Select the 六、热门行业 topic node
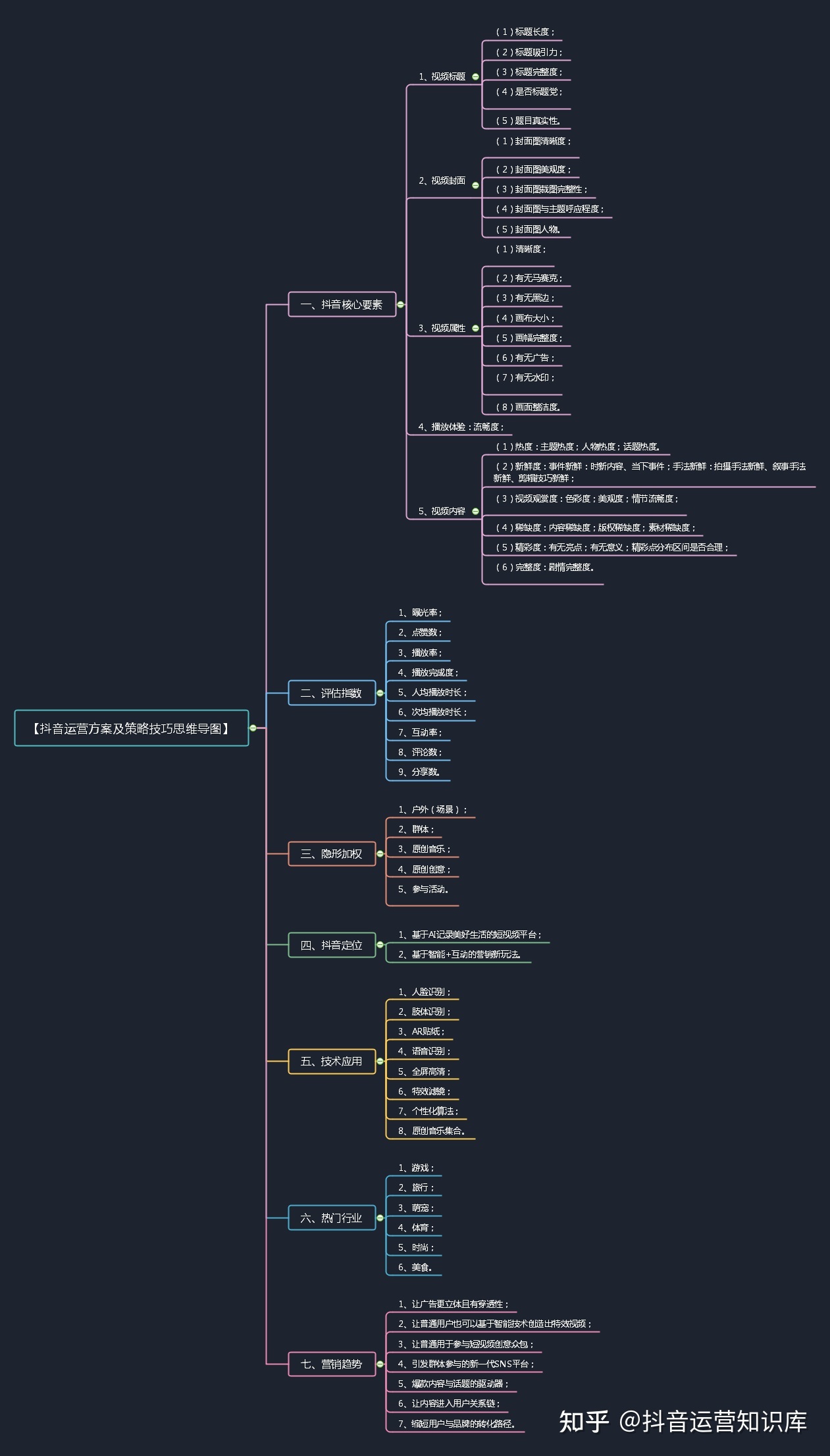This screenshot has height=1456, width=830. [331, 1218]
